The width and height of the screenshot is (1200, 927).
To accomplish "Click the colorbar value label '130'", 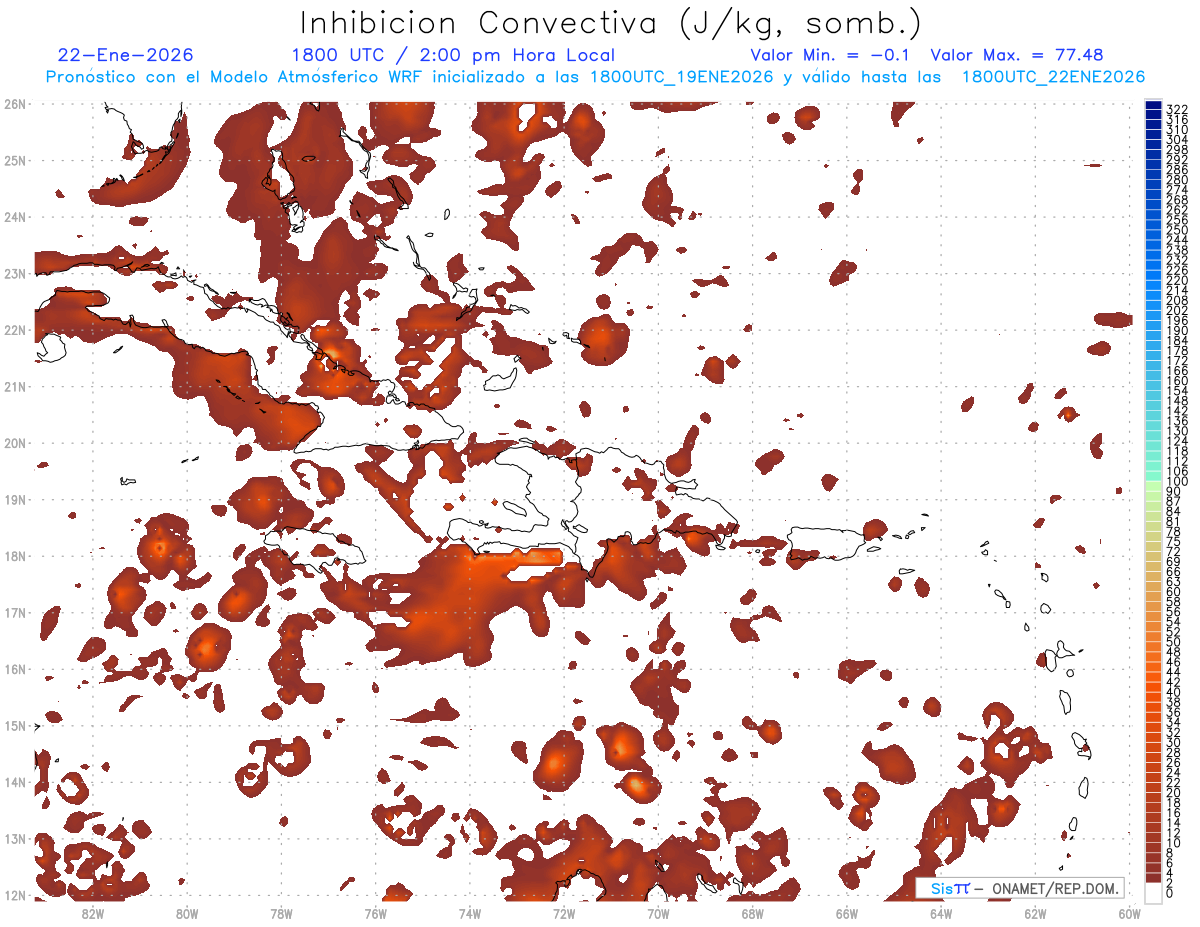I will click(1177, 431).
